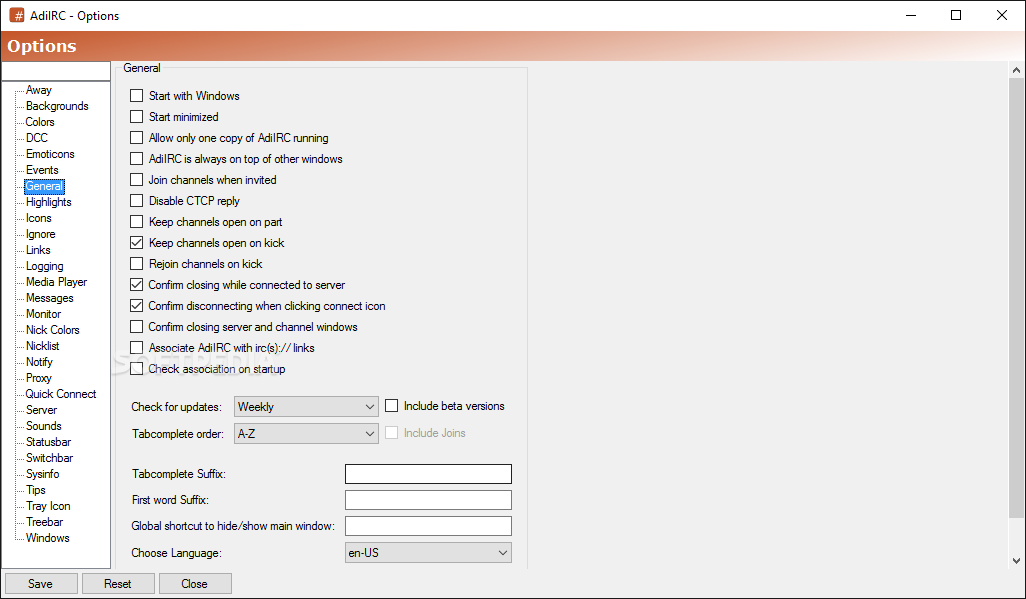Screen dimensions: 1026x599
Task: Maximize the AdiIRC Options window
Action: pos(956,15)
